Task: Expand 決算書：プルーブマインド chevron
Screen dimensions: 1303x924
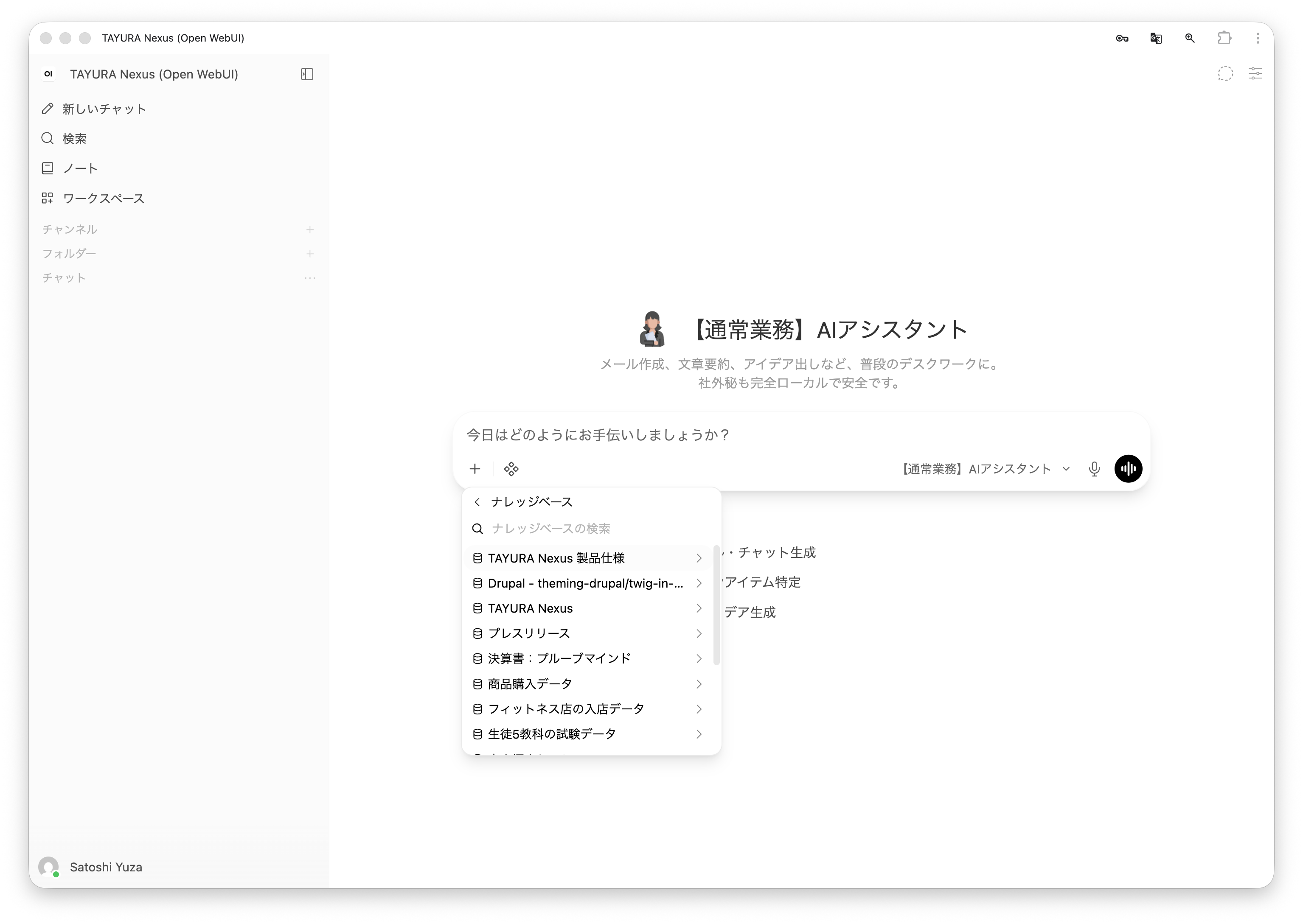Action: (x=699, y=659)
